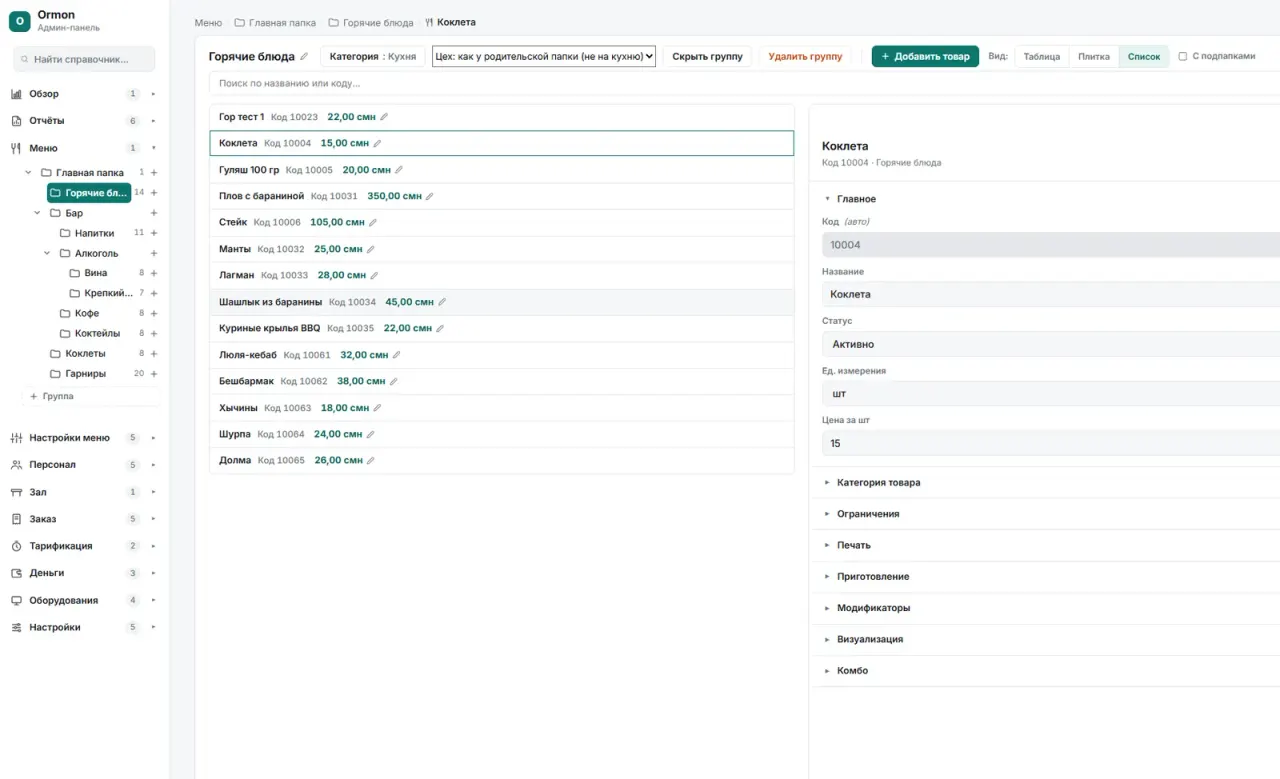
Task: Click edit pencil on Долма row
Action: [x=370, y=461]
